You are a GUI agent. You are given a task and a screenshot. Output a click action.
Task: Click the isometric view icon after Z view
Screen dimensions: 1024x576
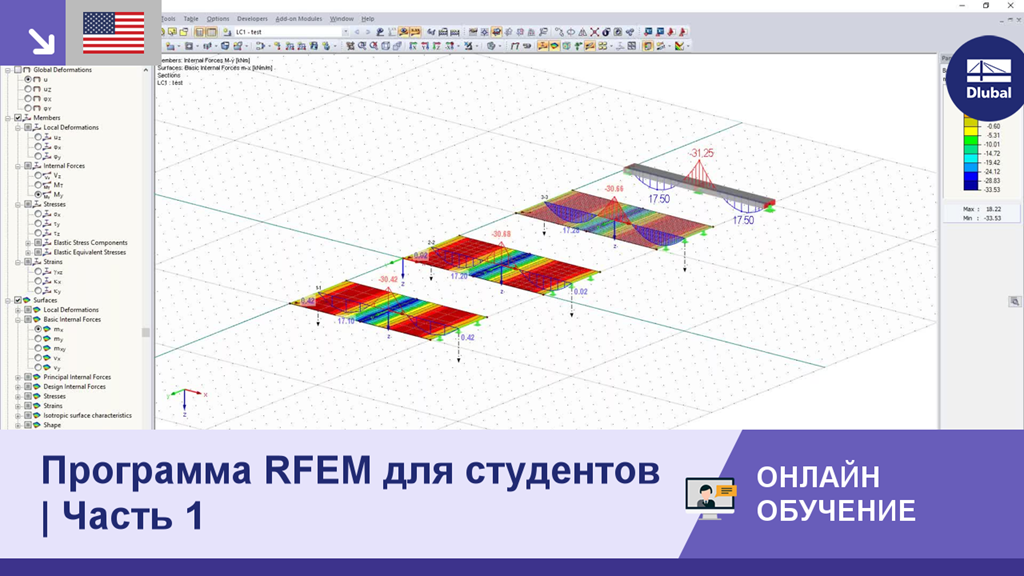[x=449, y=46]
